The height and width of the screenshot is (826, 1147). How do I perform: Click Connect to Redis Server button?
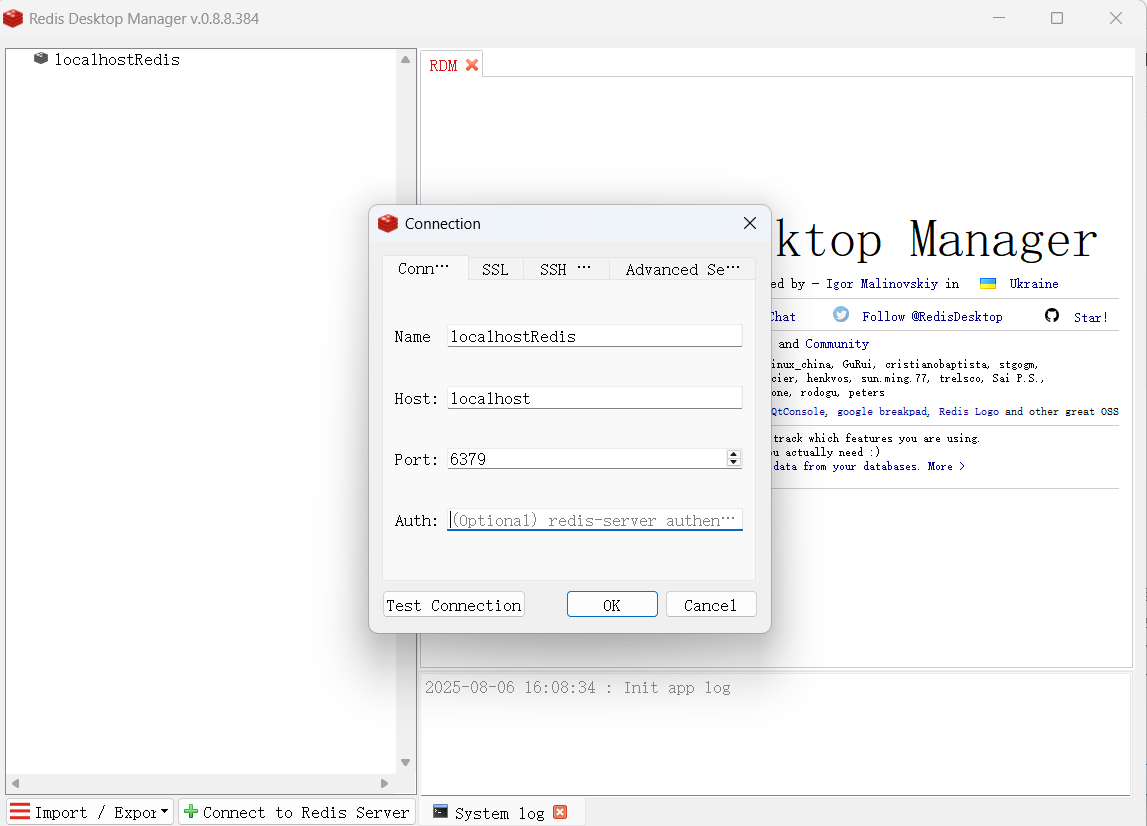tap(297, 812)
